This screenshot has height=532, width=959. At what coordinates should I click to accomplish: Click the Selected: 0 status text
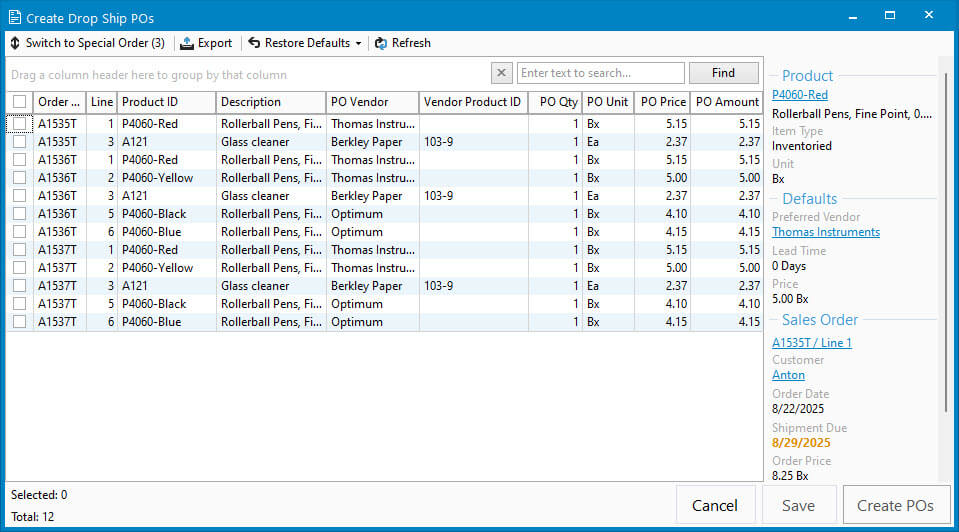coord(39,495)
